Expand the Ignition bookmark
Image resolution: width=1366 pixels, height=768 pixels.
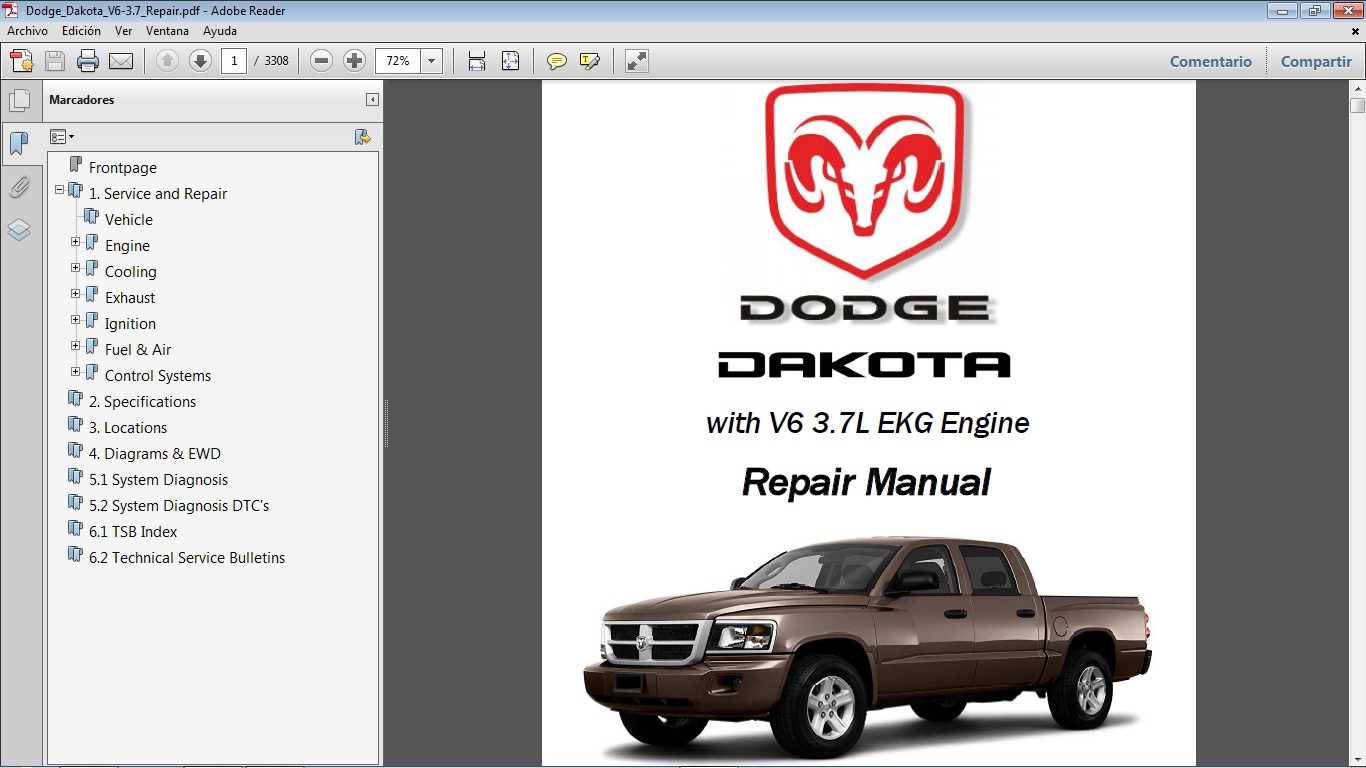tap(75, 319)
